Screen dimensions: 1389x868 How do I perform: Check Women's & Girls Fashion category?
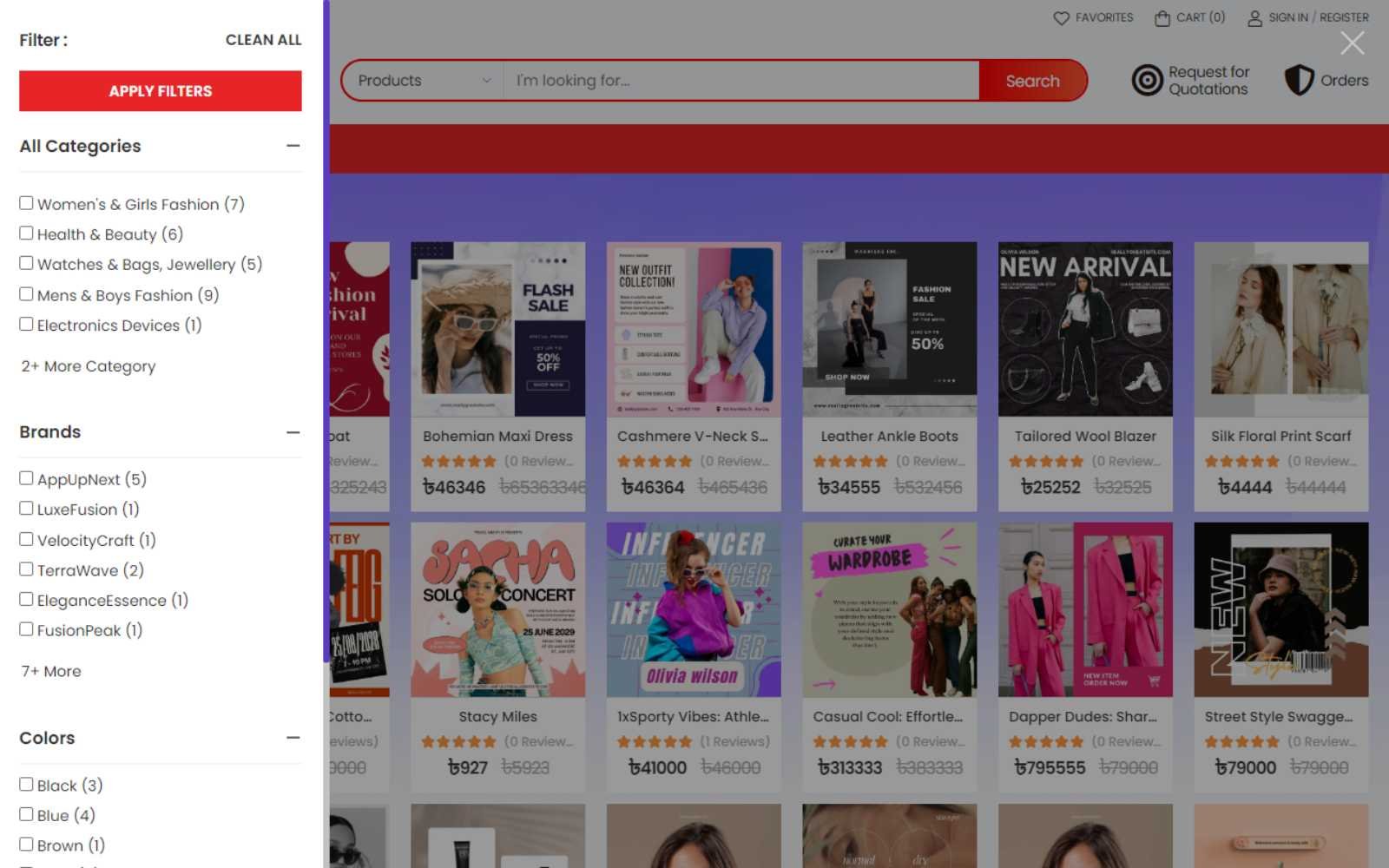[26, 203]
